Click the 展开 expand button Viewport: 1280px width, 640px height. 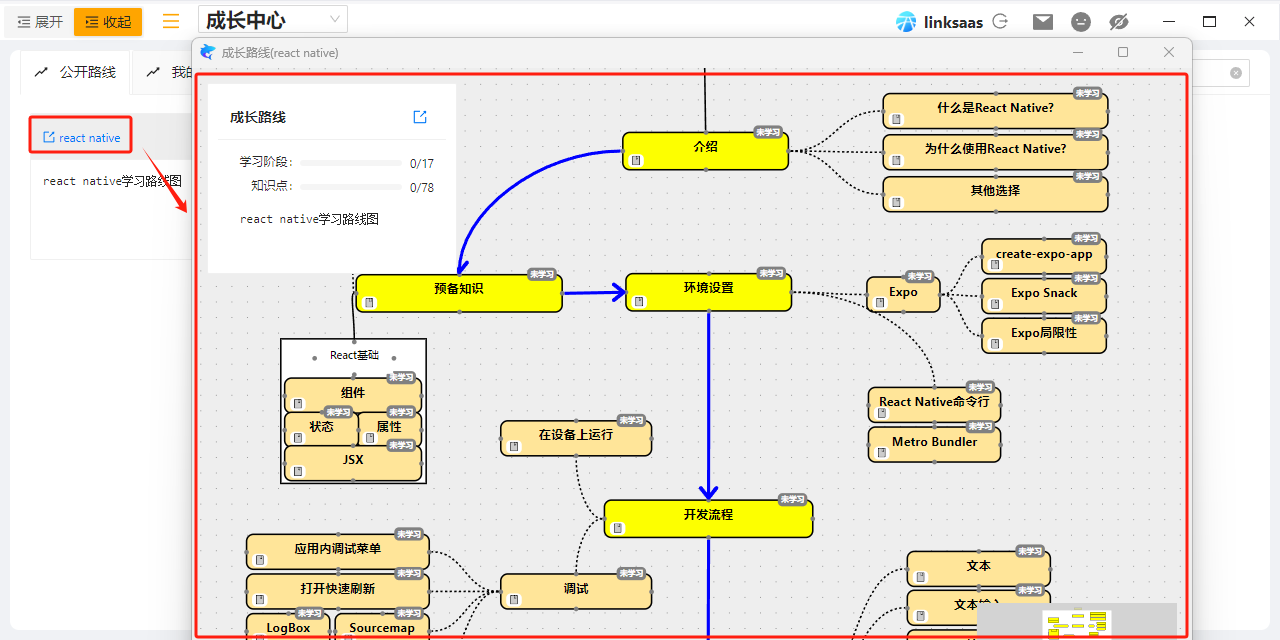[40, 22]
